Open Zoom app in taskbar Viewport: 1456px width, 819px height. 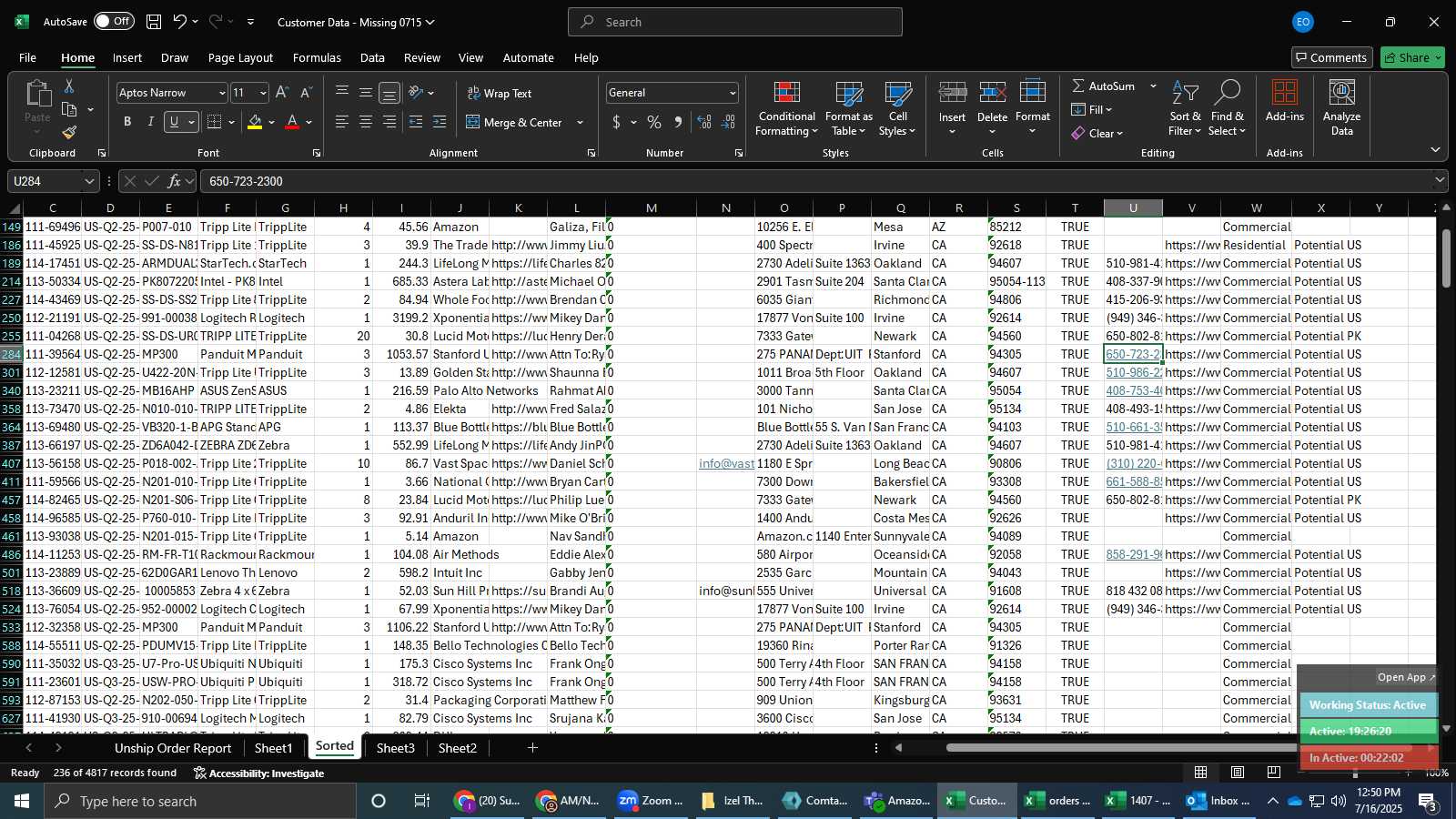(651, 801)
